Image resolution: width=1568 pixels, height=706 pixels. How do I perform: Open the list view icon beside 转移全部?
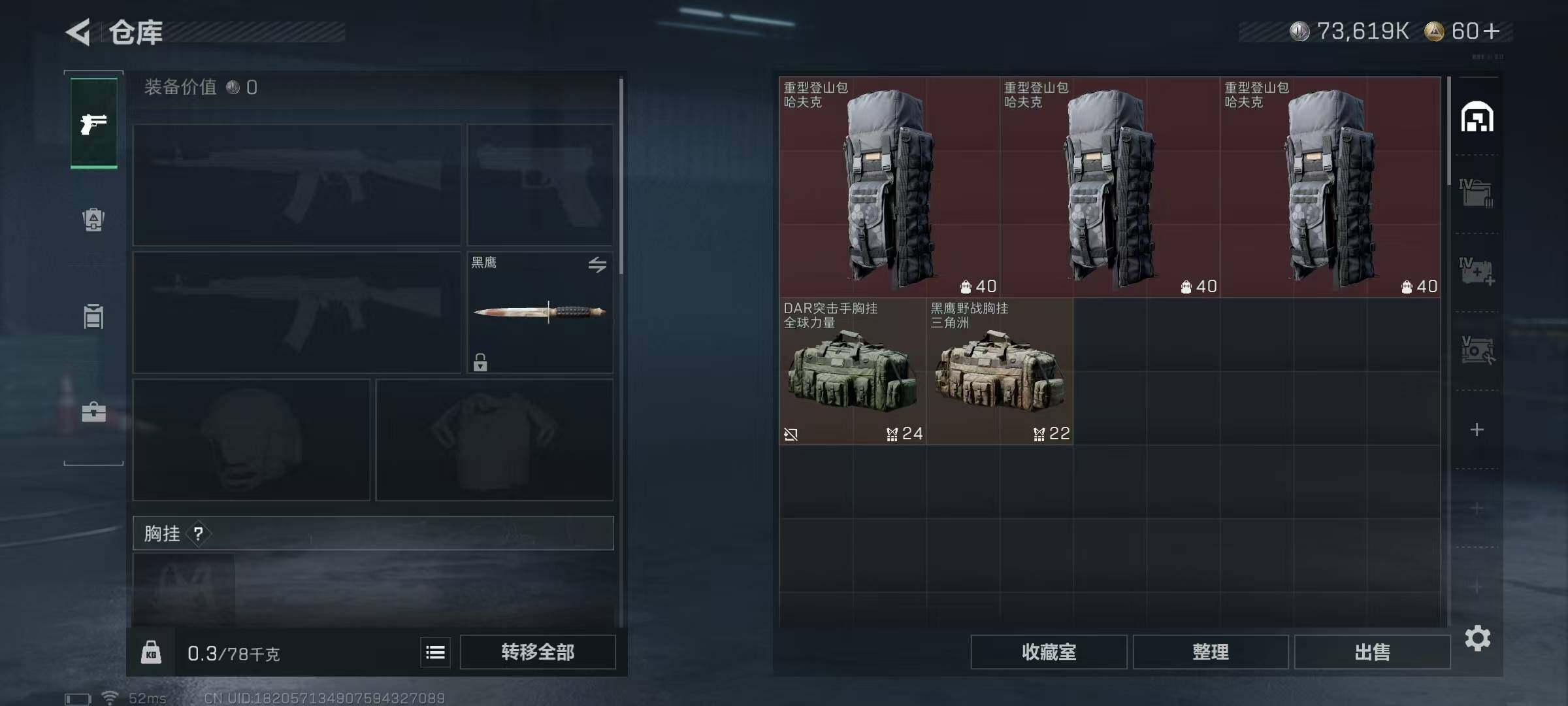tap(435, 652)
